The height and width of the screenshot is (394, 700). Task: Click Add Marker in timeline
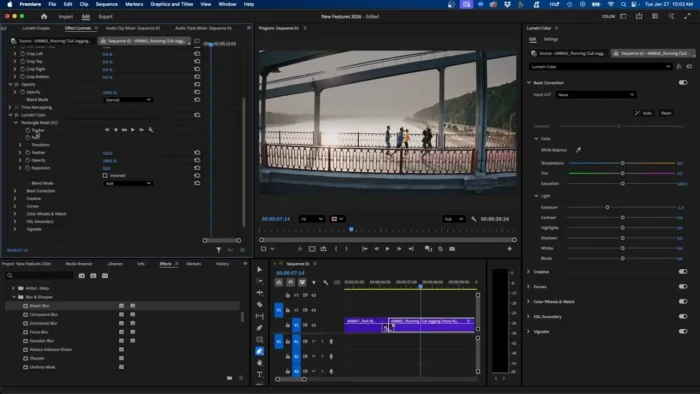(314, 282)
